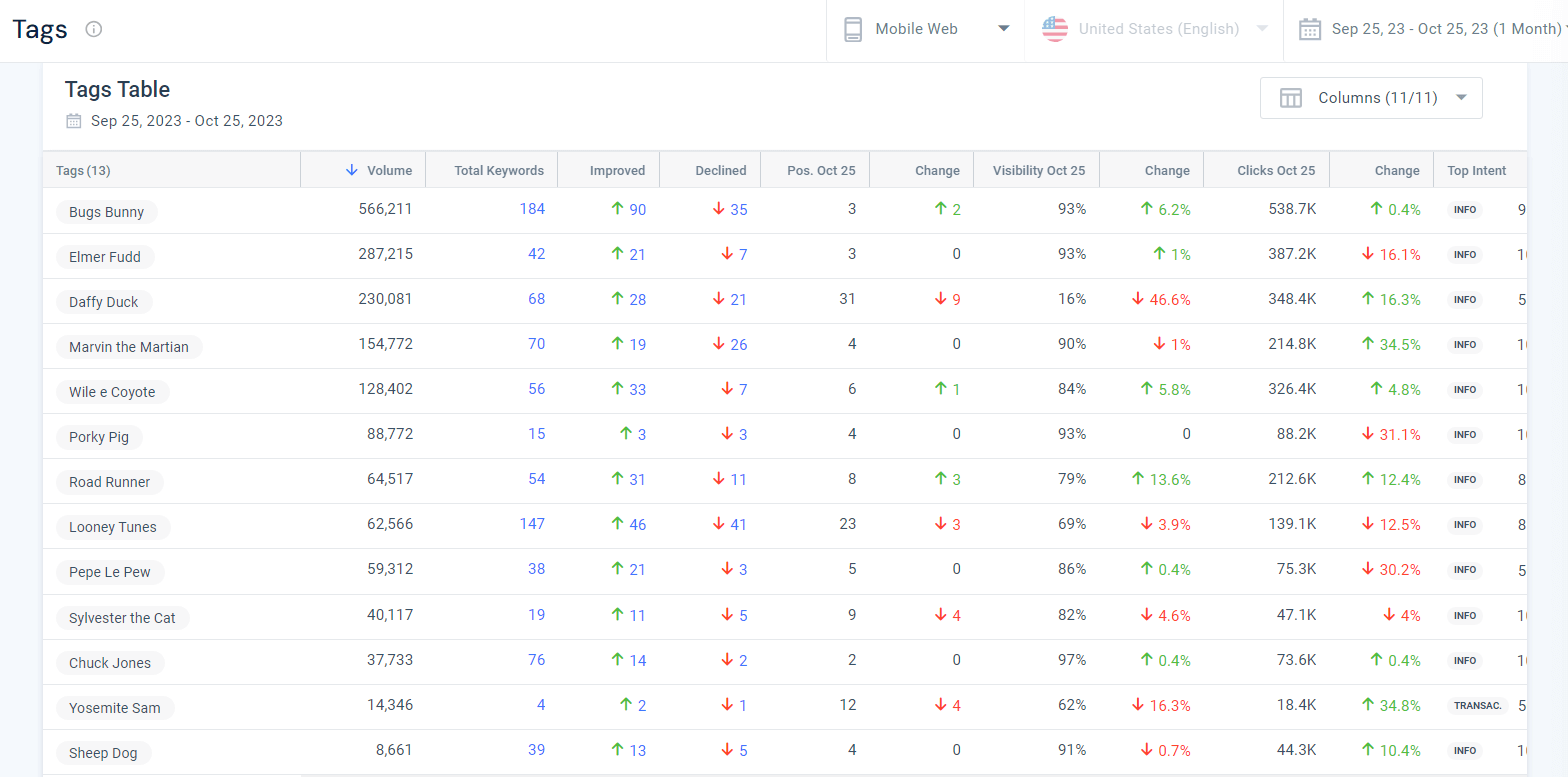Click Bugs Bunny volume 566,211

[386, 209]
